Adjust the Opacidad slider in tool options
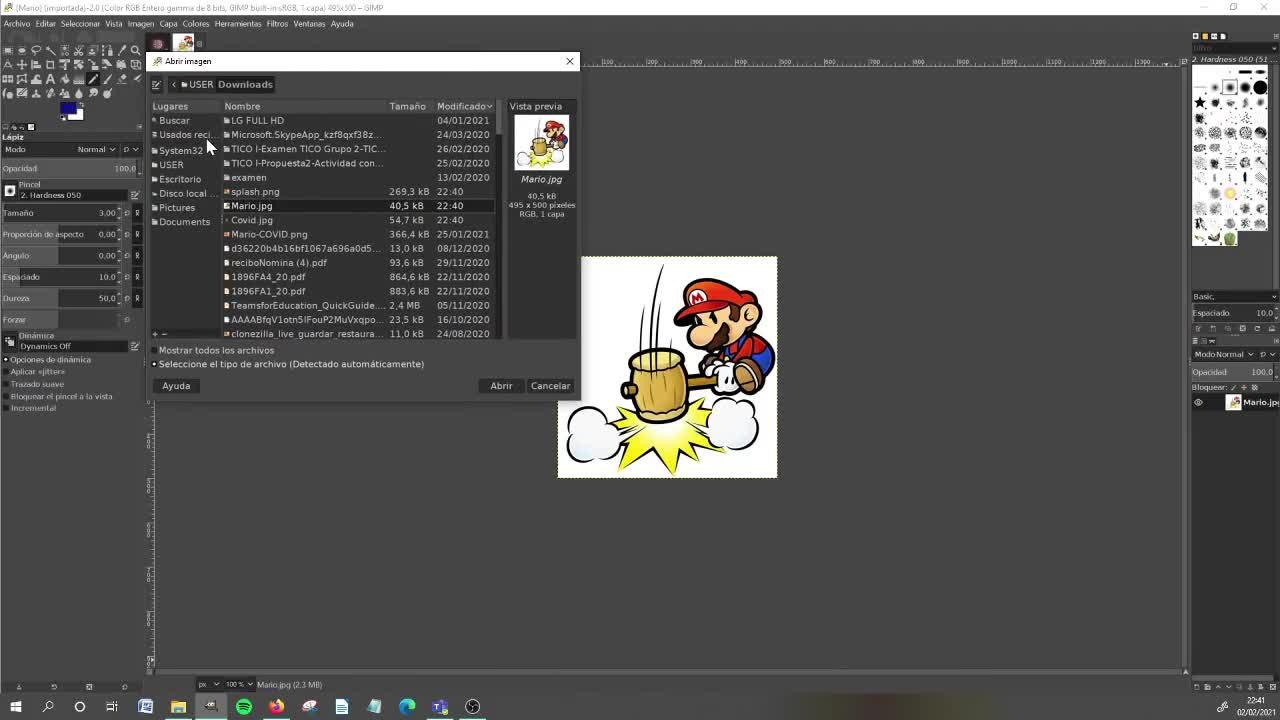The image size is (1280, 720). pyautogui.click(x=68, y=169)
